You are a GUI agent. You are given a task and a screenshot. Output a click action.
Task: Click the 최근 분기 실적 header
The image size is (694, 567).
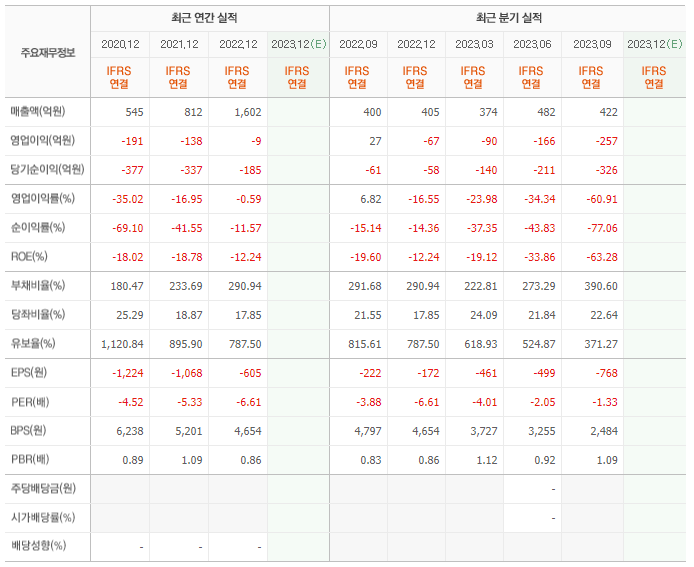click(x=509, y=18)
